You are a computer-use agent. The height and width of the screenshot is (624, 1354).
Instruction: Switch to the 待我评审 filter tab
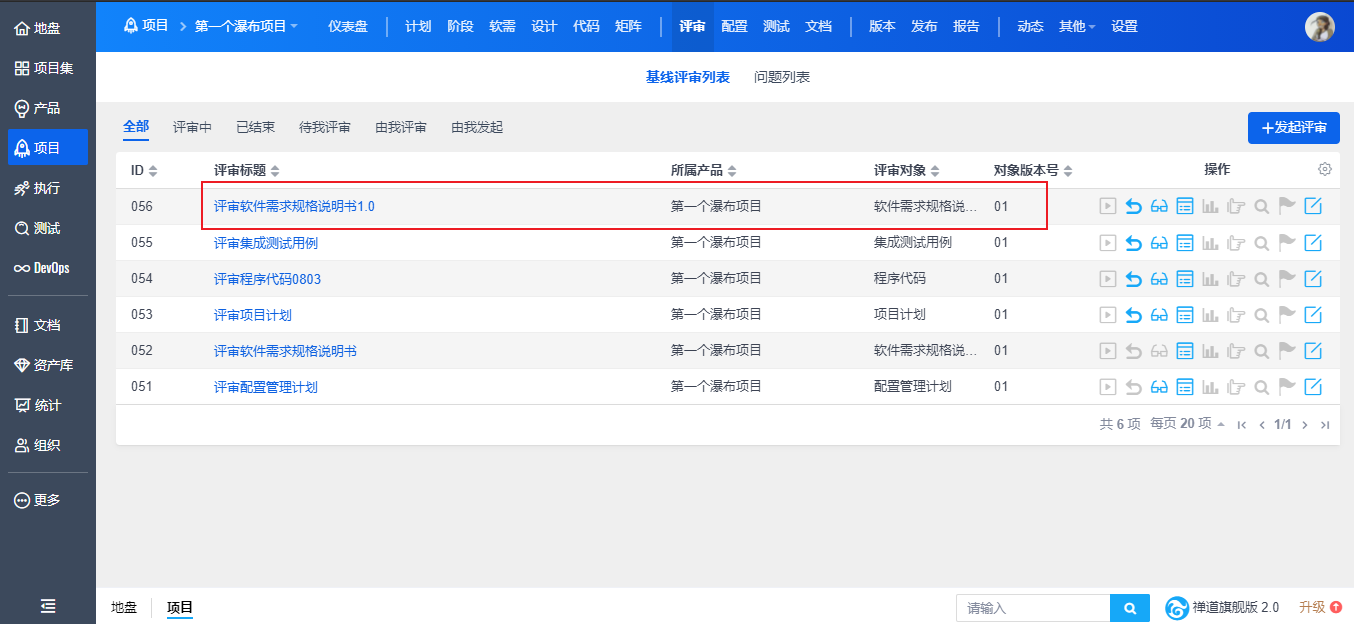coord(325,127)
